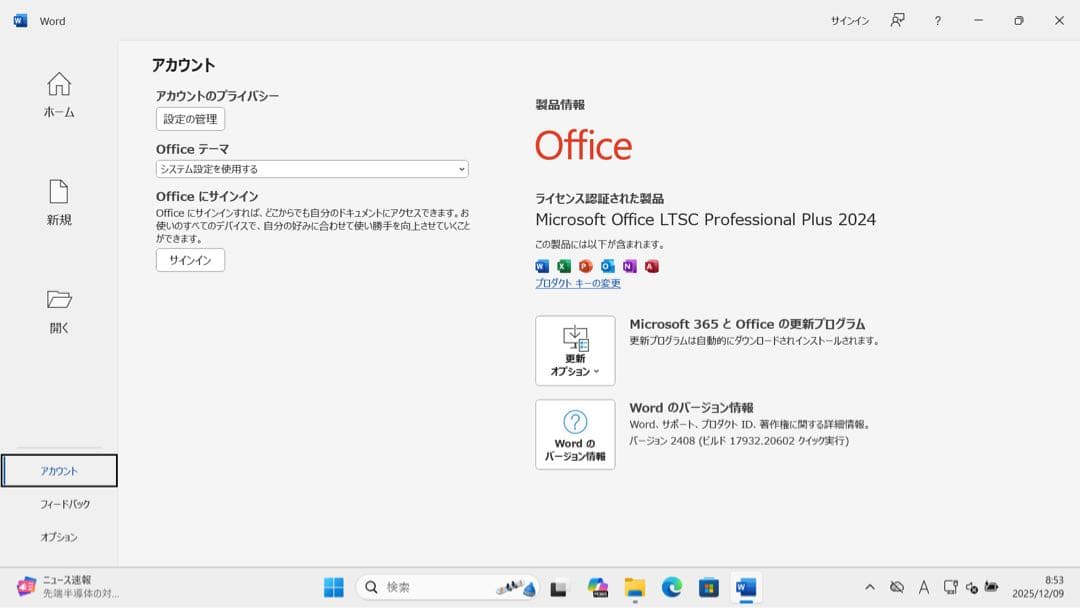Image resolution: width=1080 pixels, height=608 pixels.
Task: Open the Office テーマ dropdown
Action: tap(311, 168)
